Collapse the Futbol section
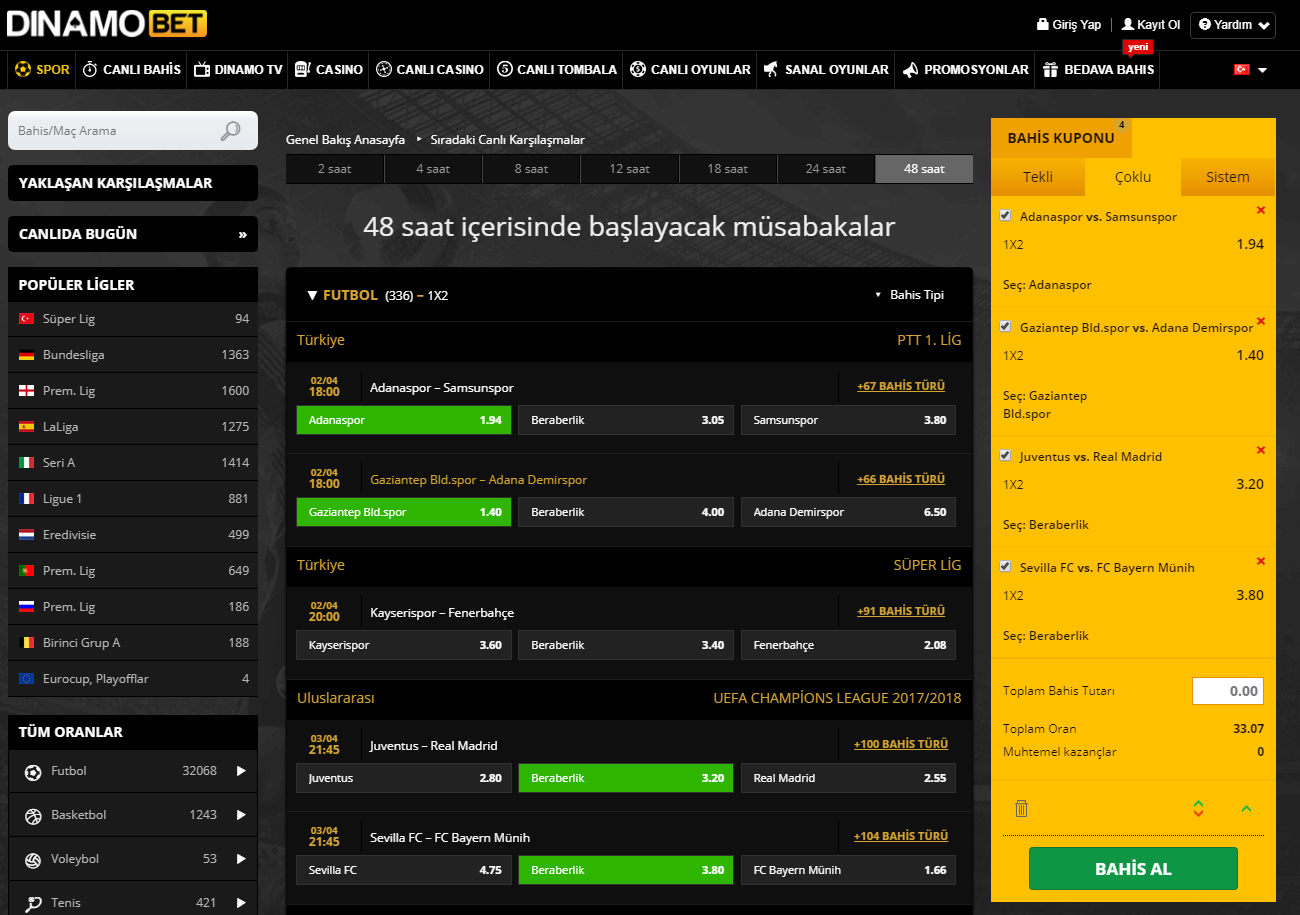1300x915 pixels. coord(313,296)
